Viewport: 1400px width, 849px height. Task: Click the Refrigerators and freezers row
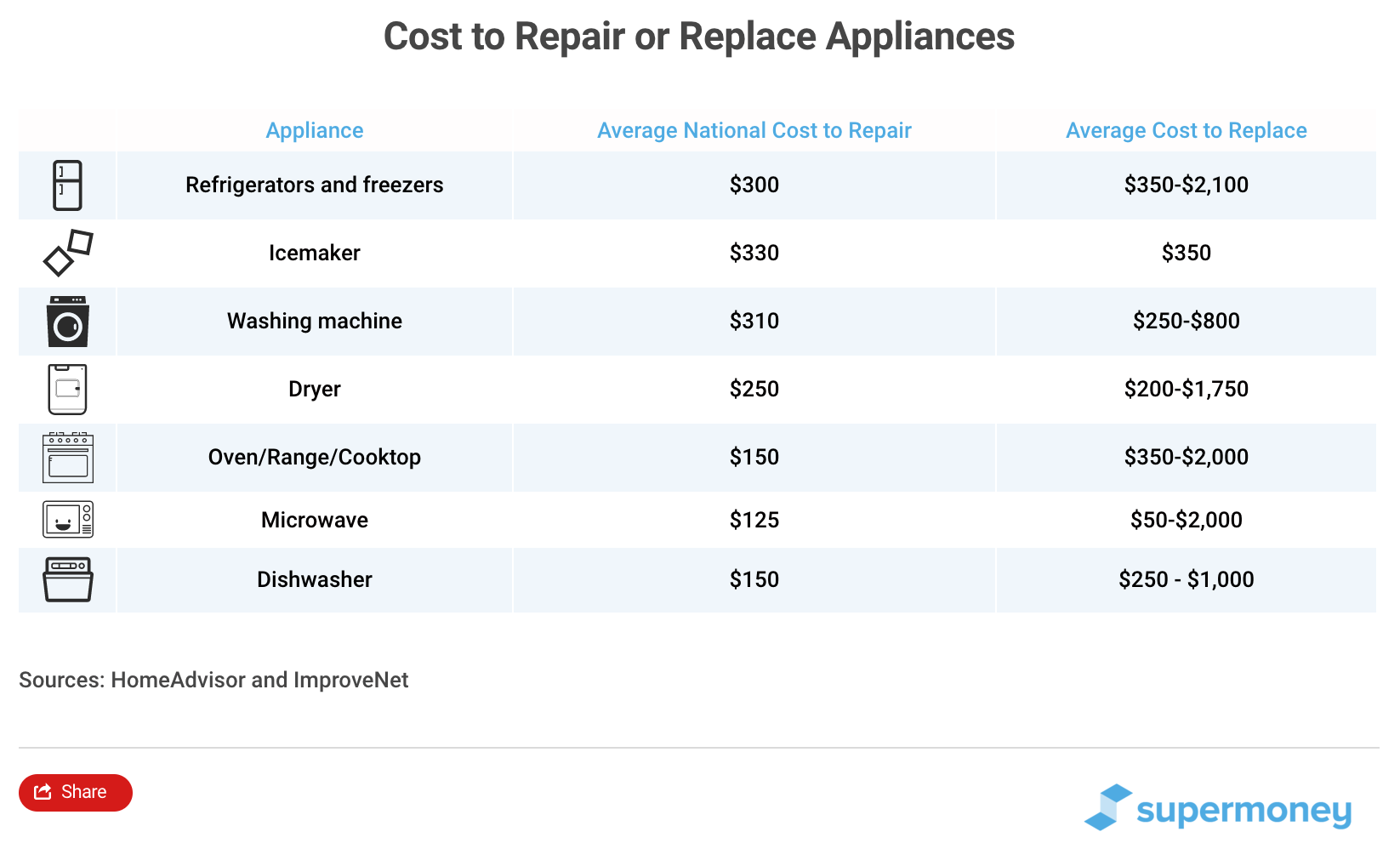click(314, 185)
